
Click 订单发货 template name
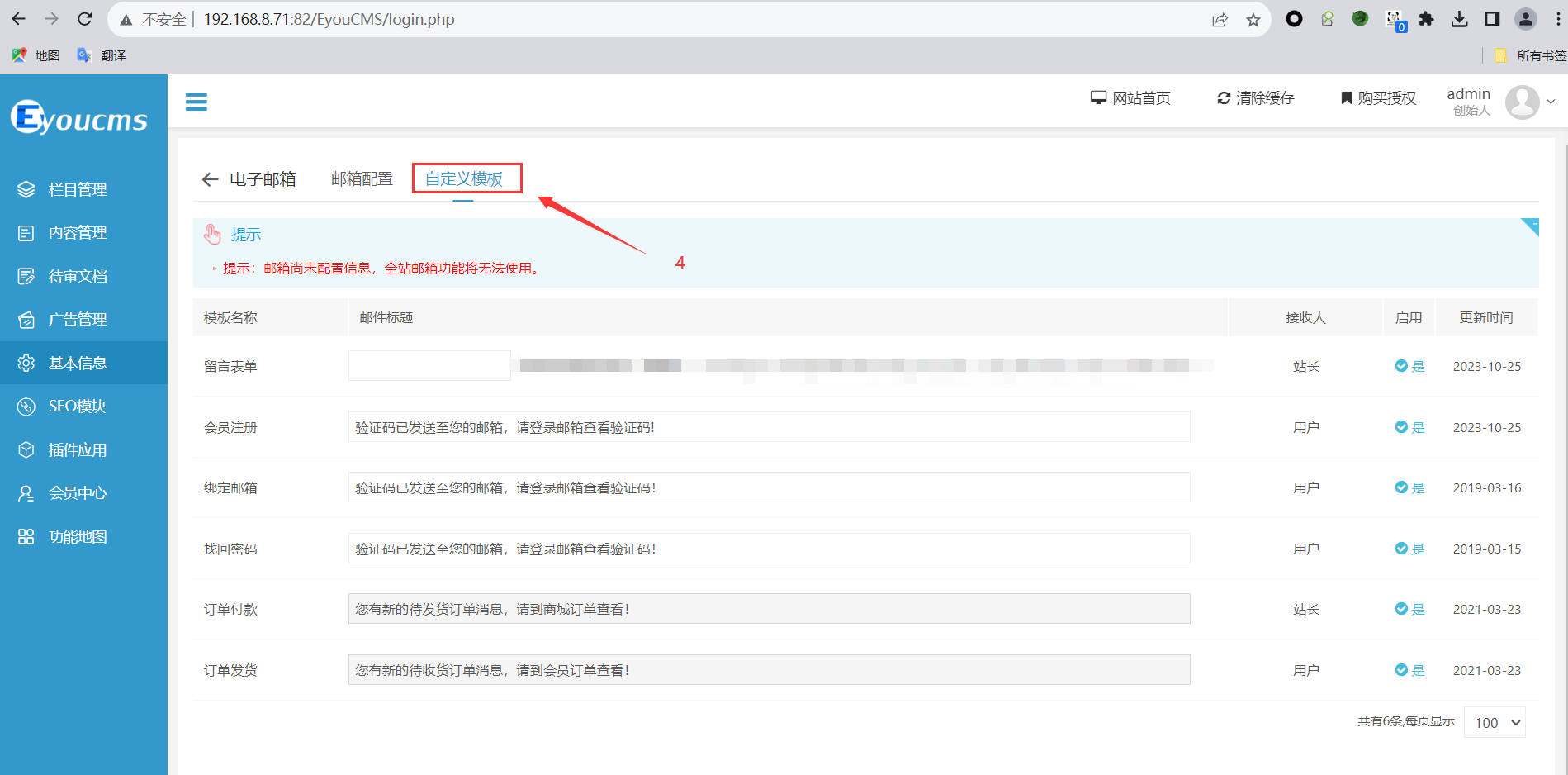tap(230, 670)
